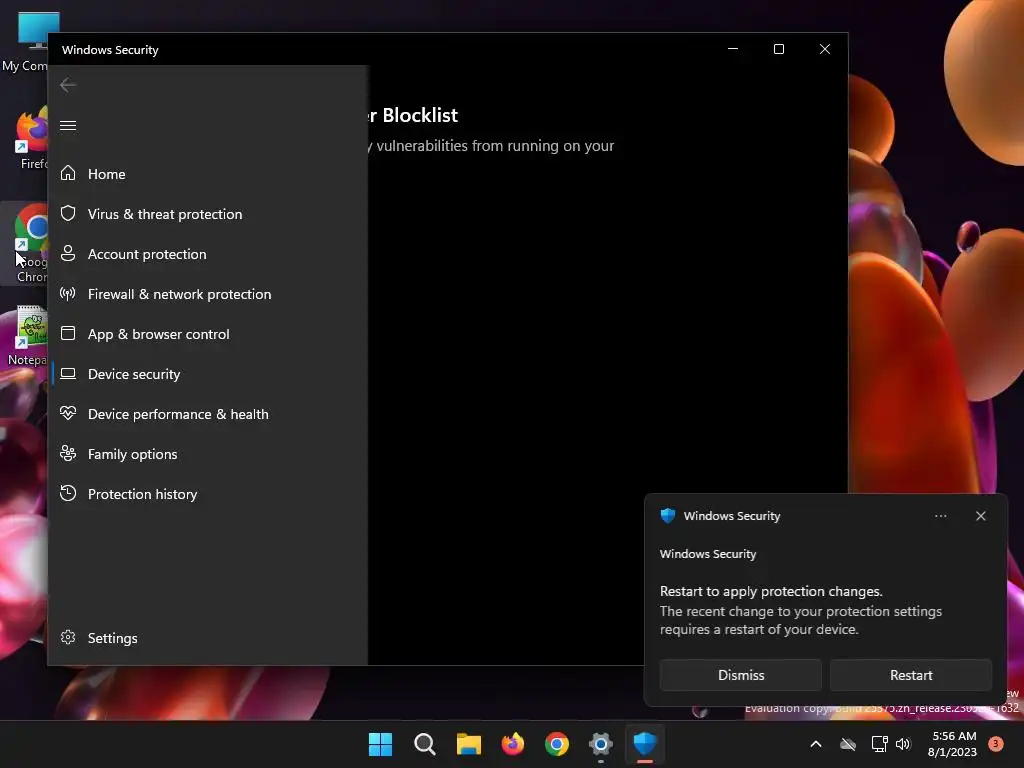Click the Blocklist page heading text
The image size is (1024, 768).
click(x=413, y=116)
